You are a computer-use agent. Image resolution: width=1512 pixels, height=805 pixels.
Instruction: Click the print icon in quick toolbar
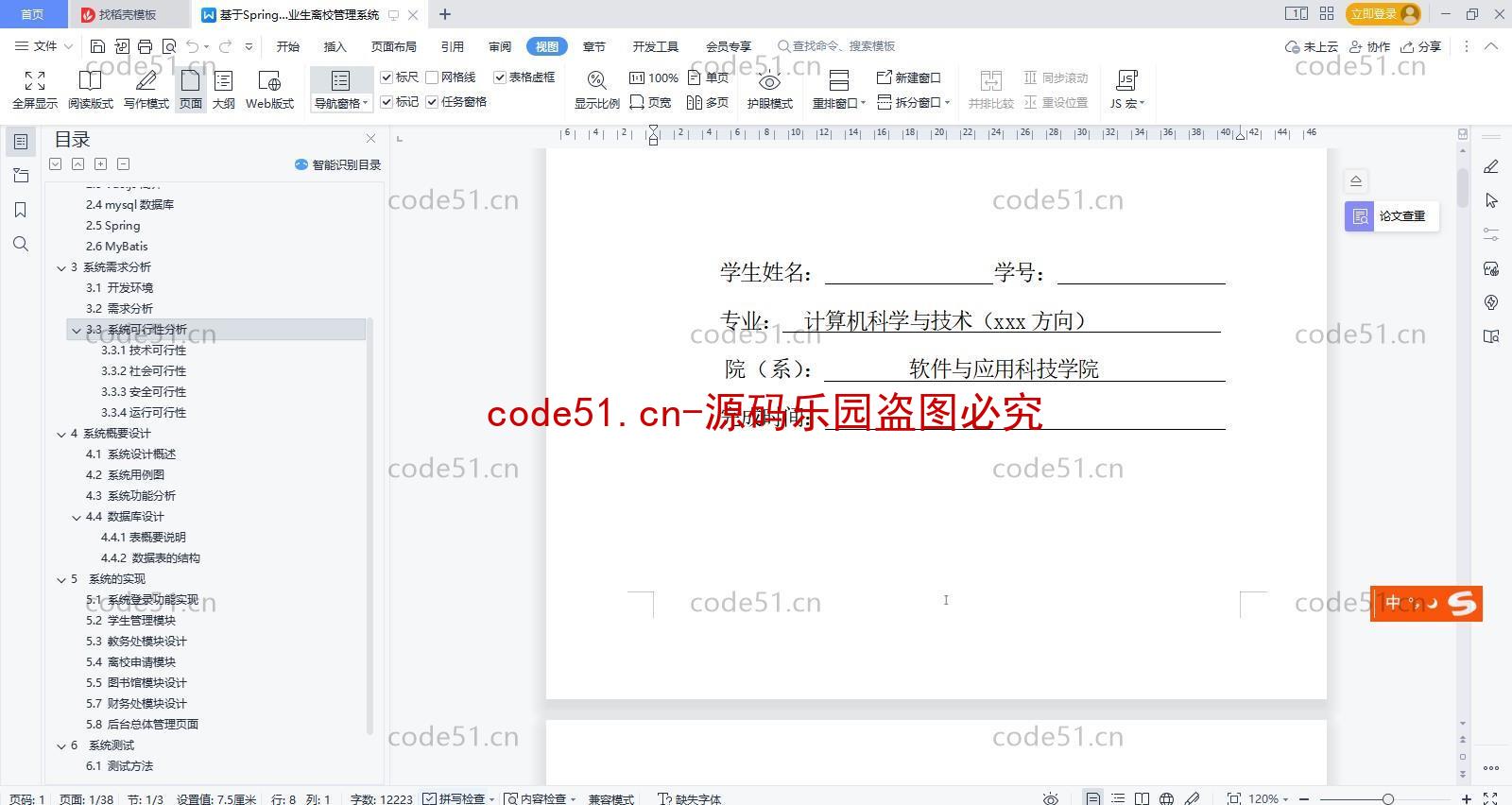click(x=145, y=46)
